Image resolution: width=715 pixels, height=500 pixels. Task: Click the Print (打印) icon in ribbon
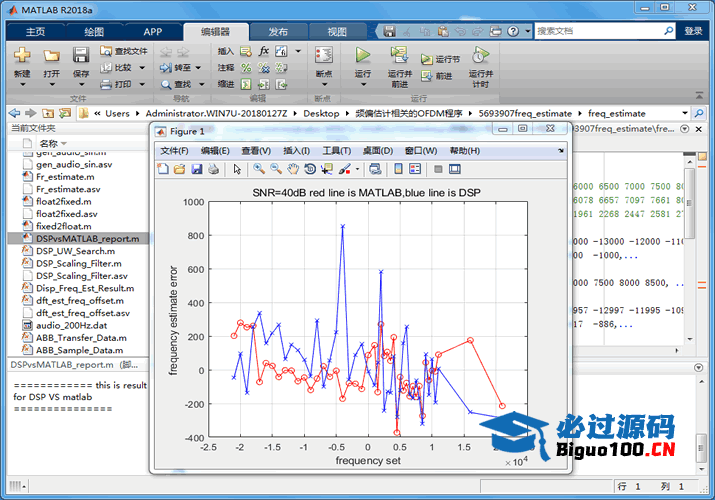[x=106, y=84]
